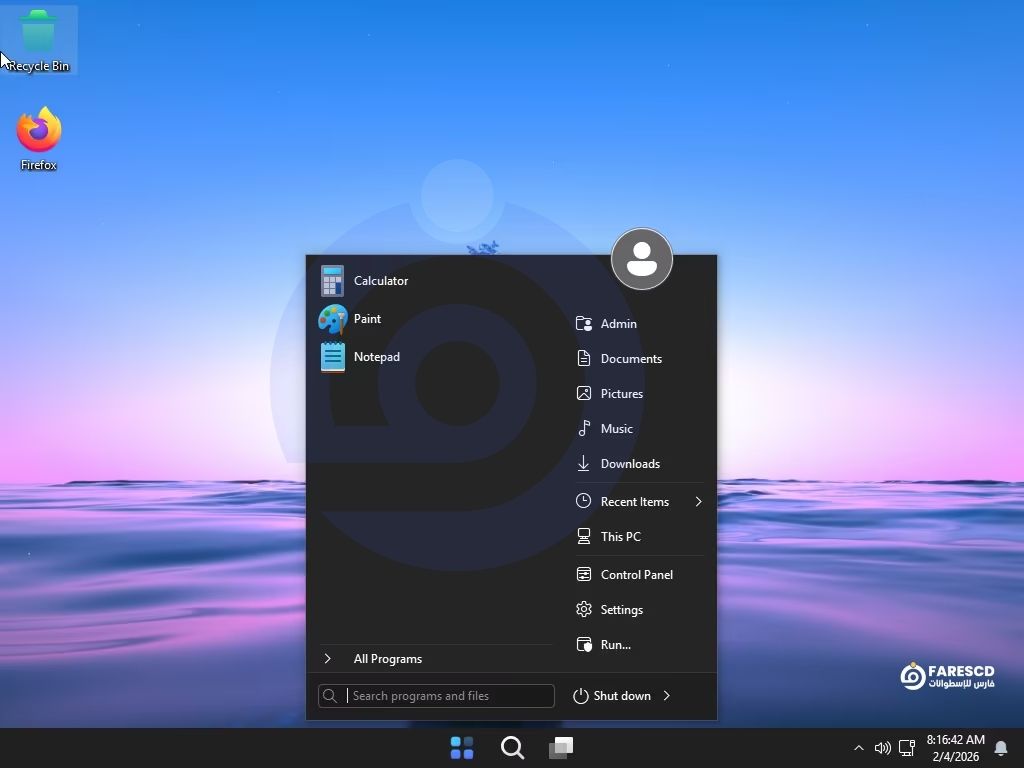
Task: Click the Start button on taskbar
Action: tap(462, 748)
